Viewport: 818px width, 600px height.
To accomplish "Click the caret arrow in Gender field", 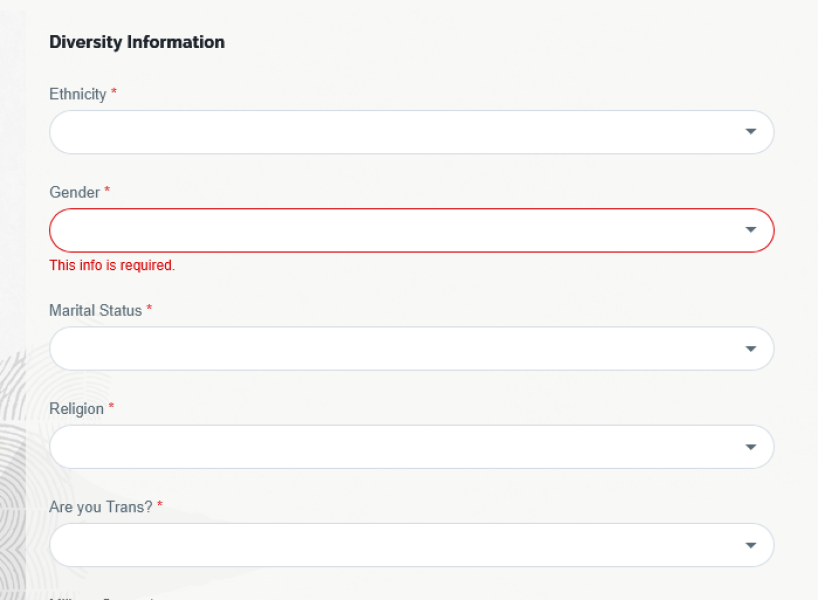I will (750, 230).
